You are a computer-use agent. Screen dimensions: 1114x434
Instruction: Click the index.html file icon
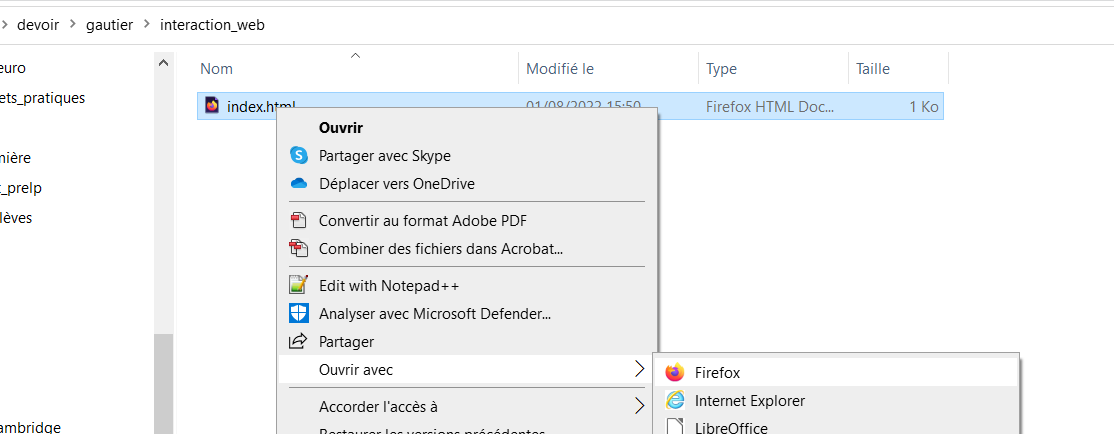point(212,105)
